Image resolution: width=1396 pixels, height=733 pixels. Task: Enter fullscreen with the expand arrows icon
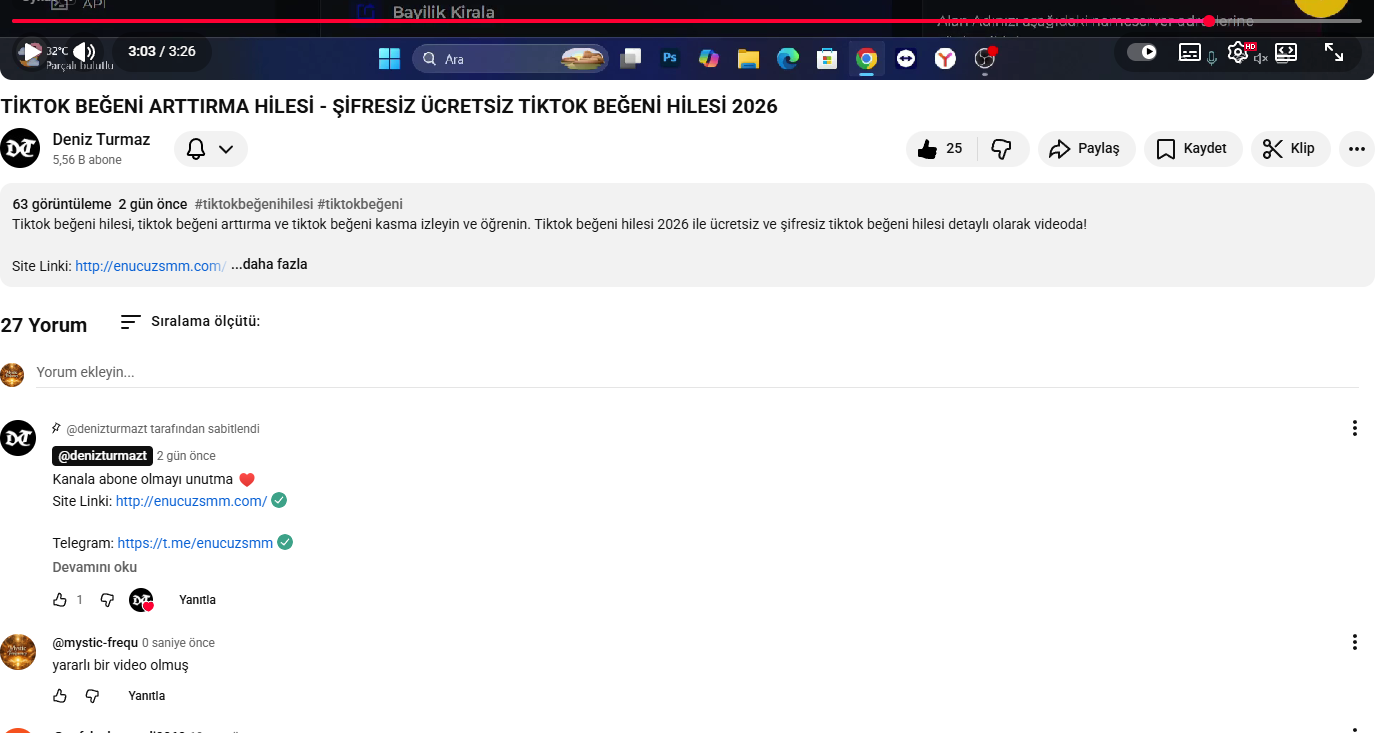tap(1334, 52)
